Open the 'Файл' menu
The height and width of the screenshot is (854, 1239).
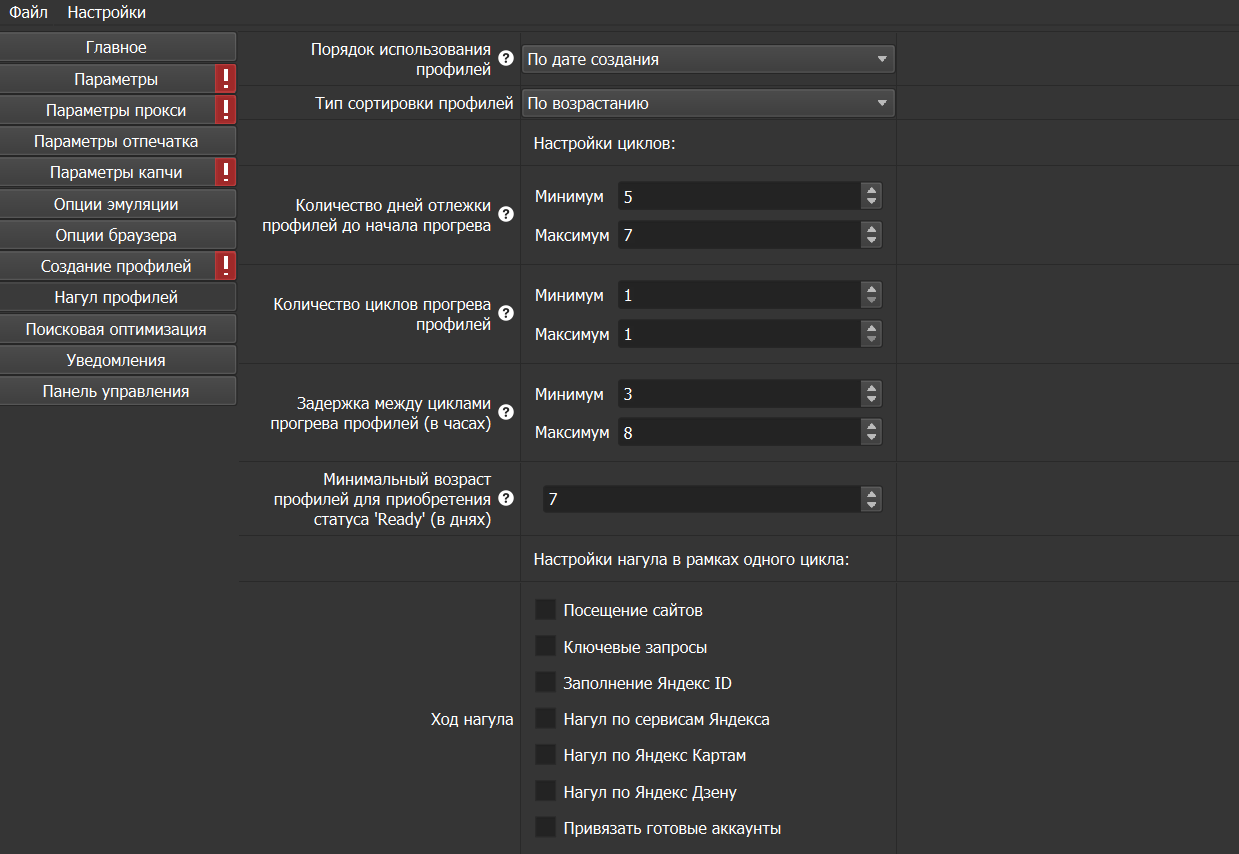(x=29, y=12)
